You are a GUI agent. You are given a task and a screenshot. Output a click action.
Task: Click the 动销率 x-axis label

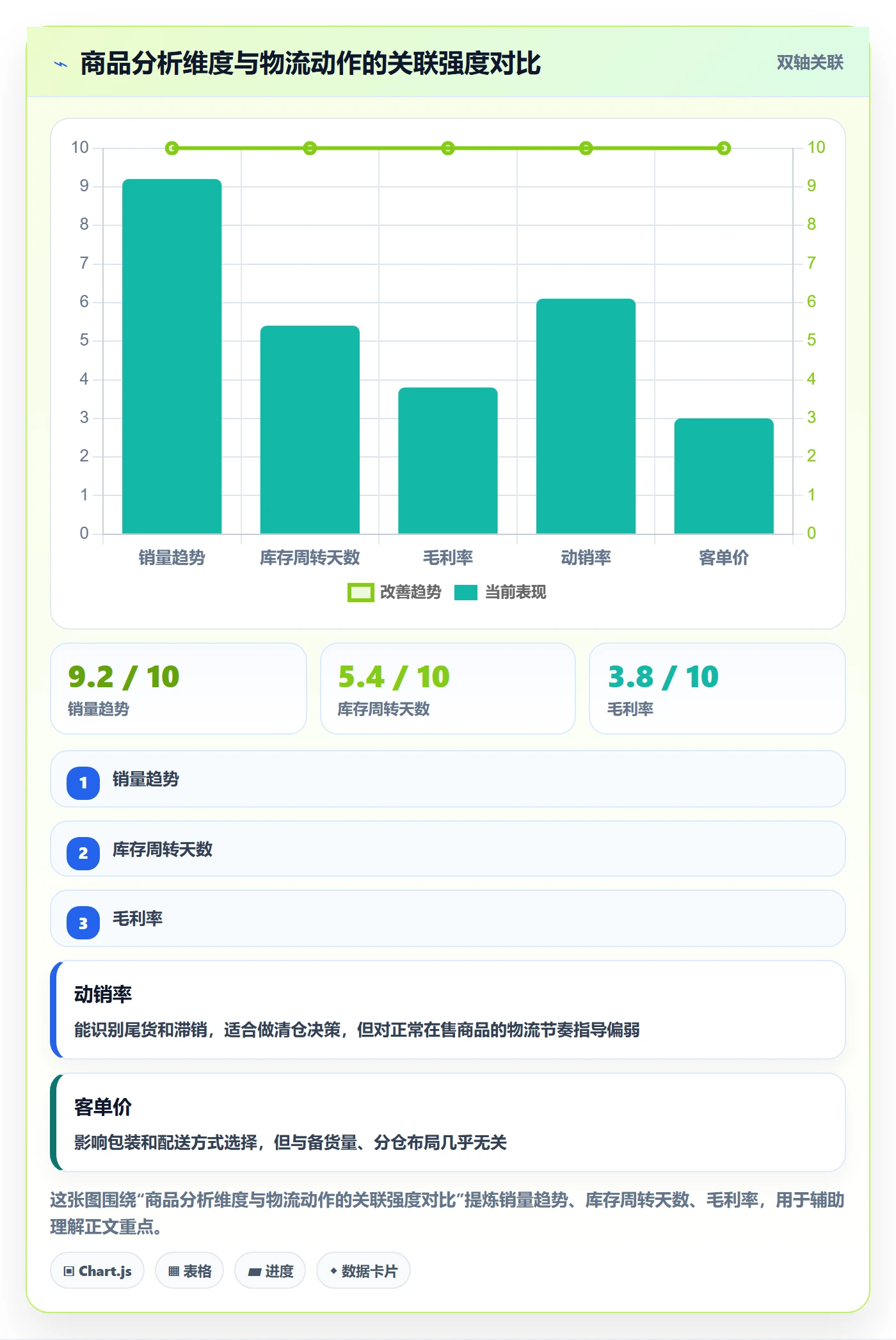coord(586,558)
